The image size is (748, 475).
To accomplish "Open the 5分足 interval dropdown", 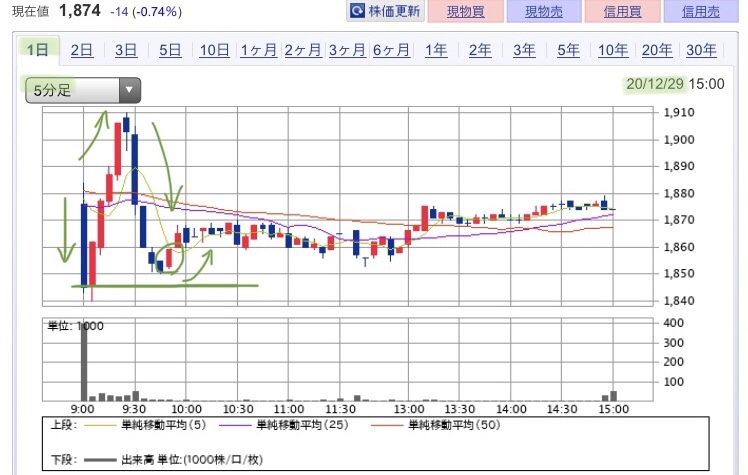I will (x=83, y=90).
